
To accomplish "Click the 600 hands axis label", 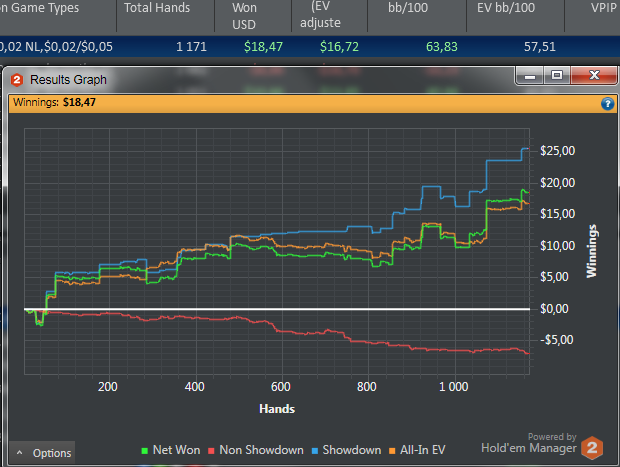I will pos(280,387).
